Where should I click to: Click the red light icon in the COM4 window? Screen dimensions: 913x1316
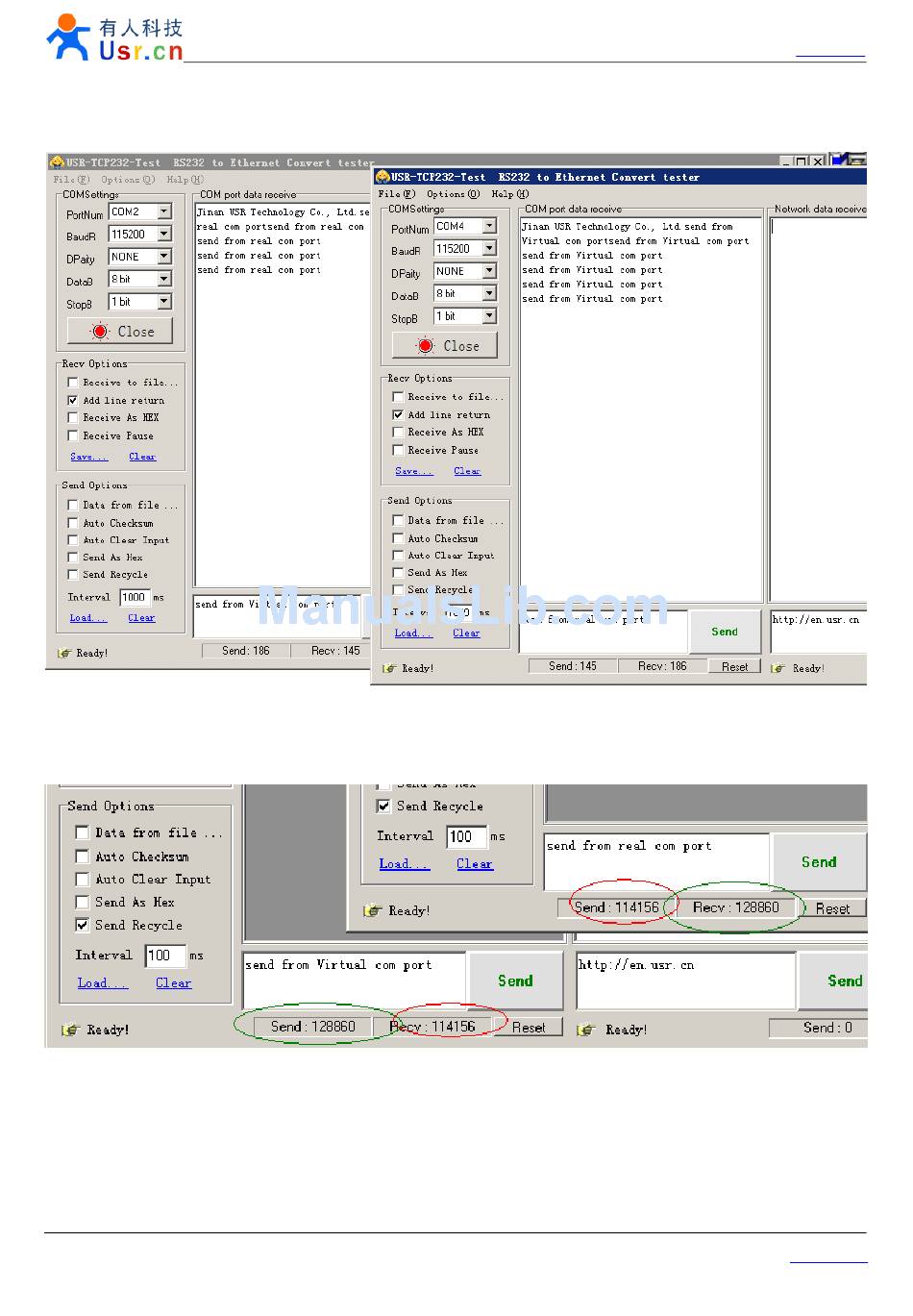pyautogui.click(x=425, y=346)
